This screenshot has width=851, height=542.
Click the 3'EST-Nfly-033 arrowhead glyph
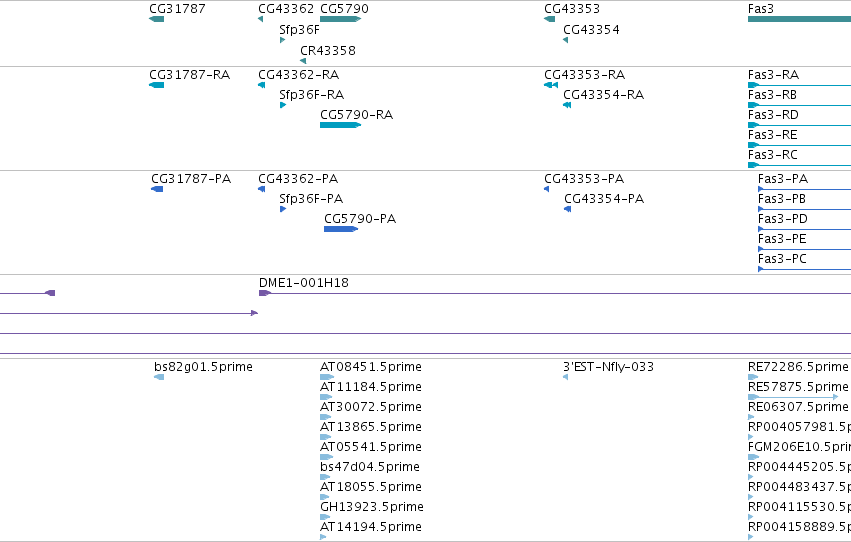pos(566,377)
